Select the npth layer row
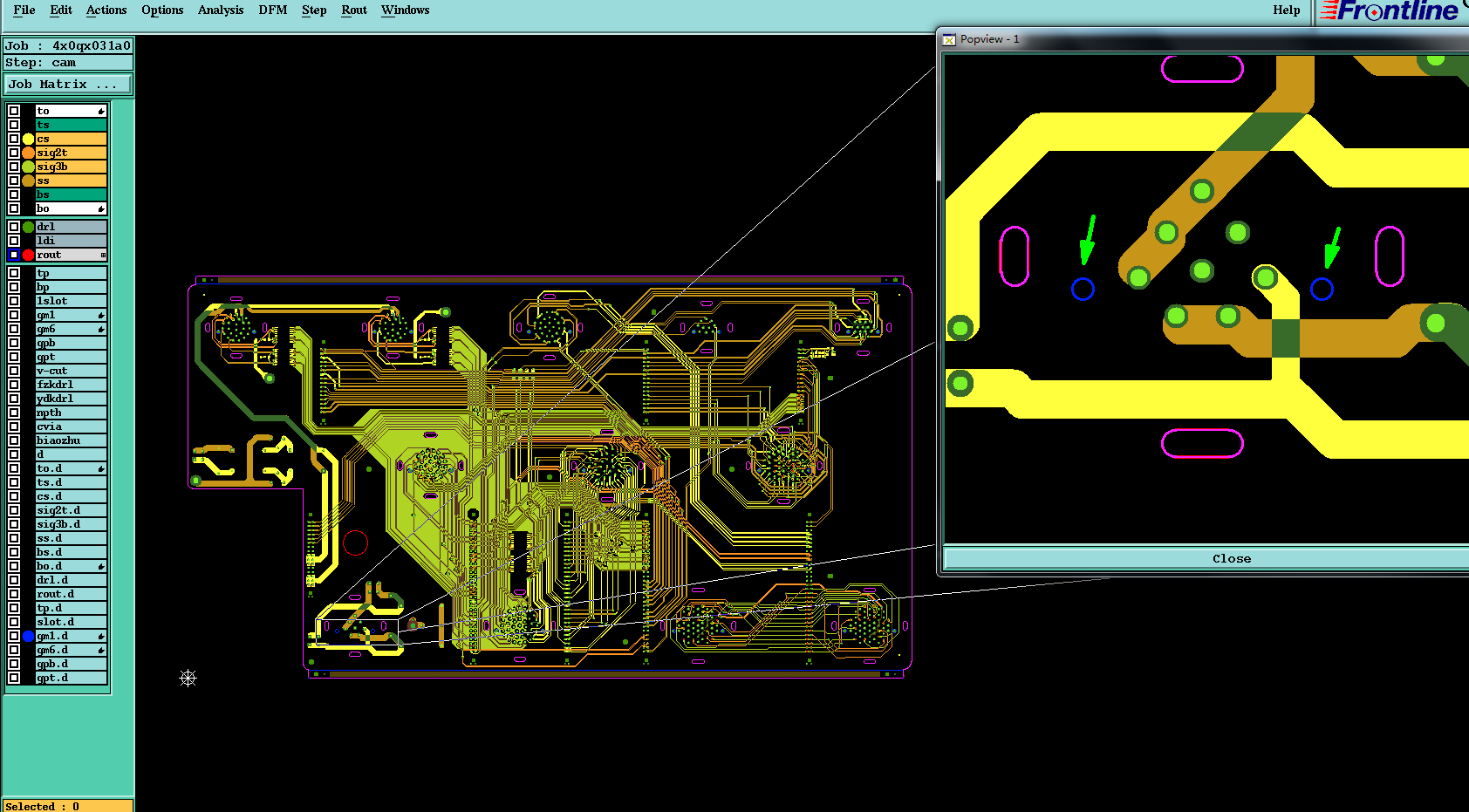Viewport: 1469px width, 812px height. 71,413
